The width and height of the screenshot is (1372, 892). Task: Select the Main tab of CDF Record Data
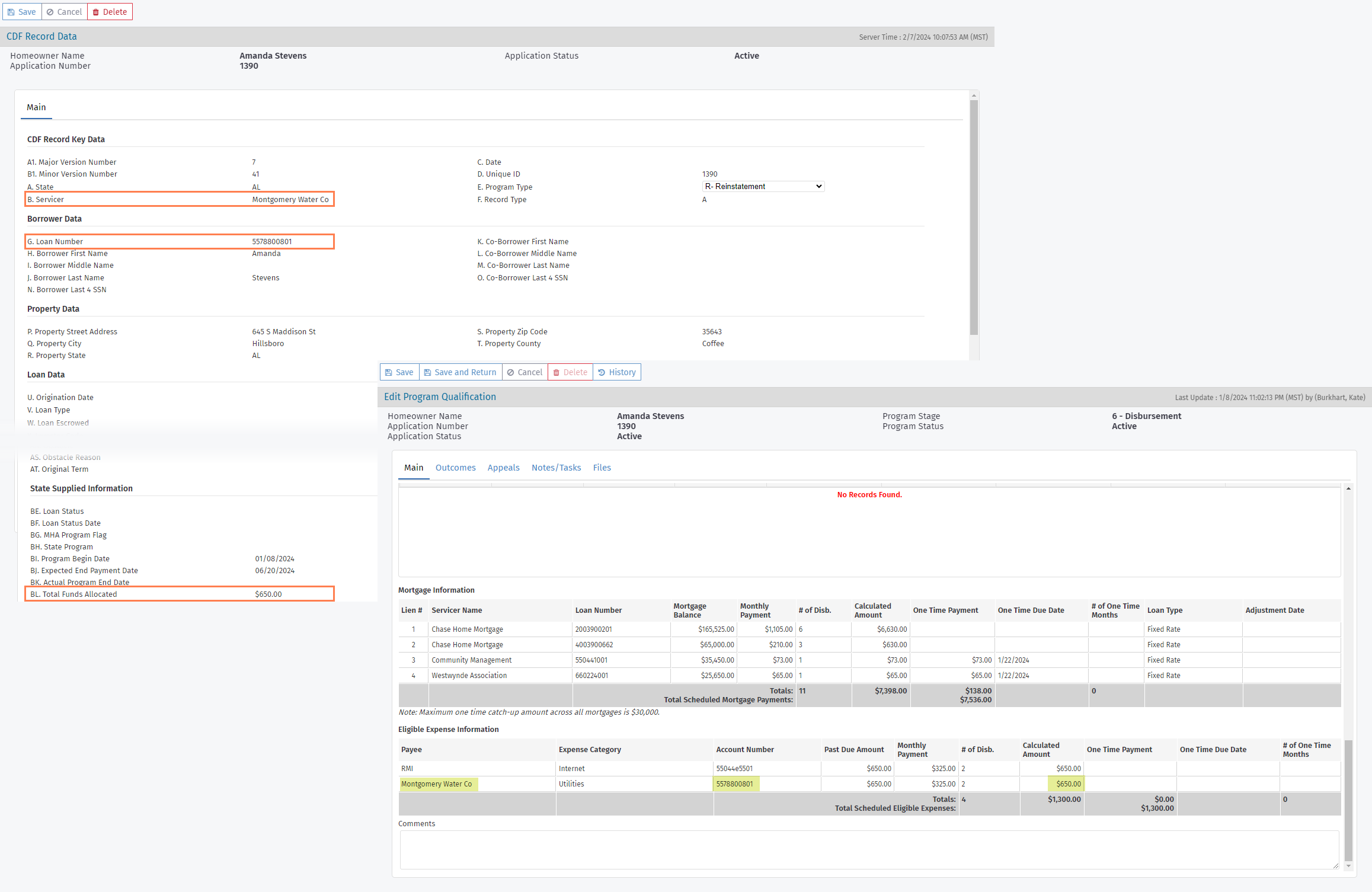36,107
